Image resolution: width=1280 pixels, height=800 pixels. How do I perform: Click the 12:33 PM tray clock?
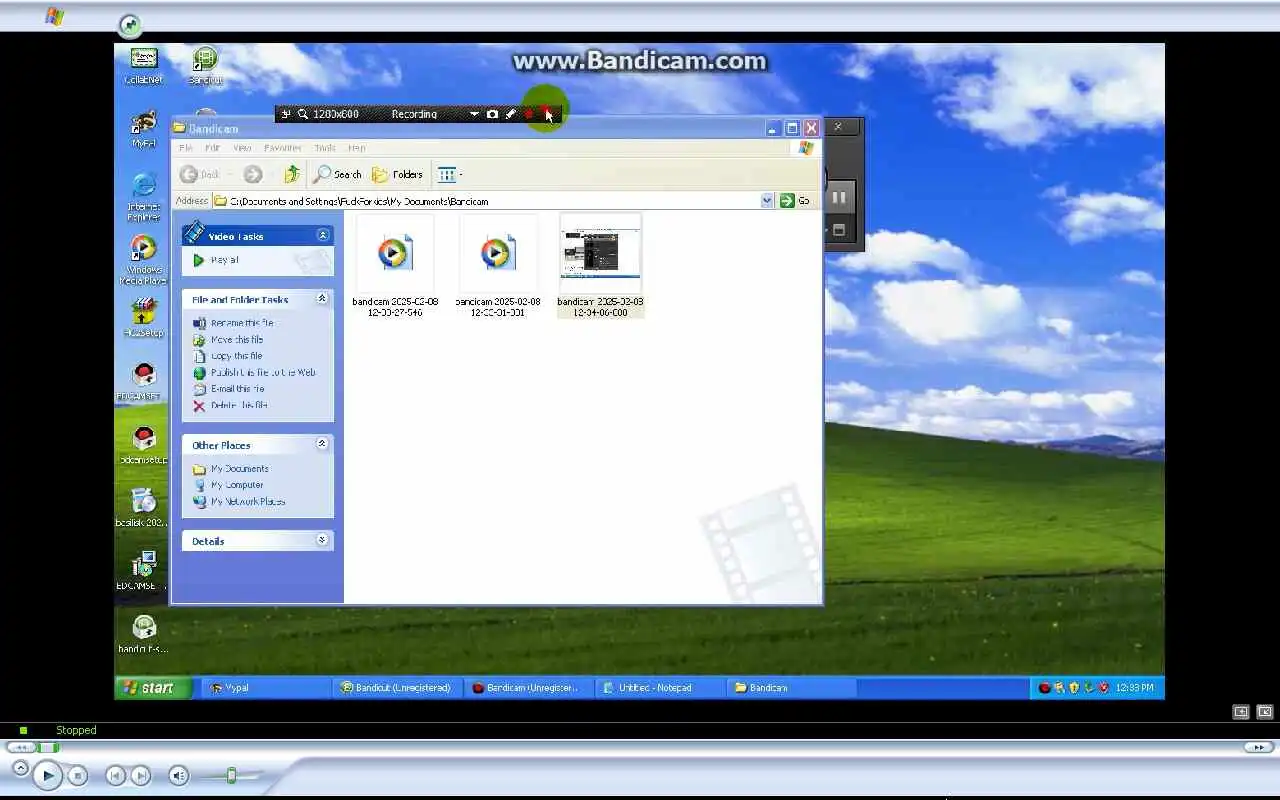pyautogui.click(x=1134, y=688)
